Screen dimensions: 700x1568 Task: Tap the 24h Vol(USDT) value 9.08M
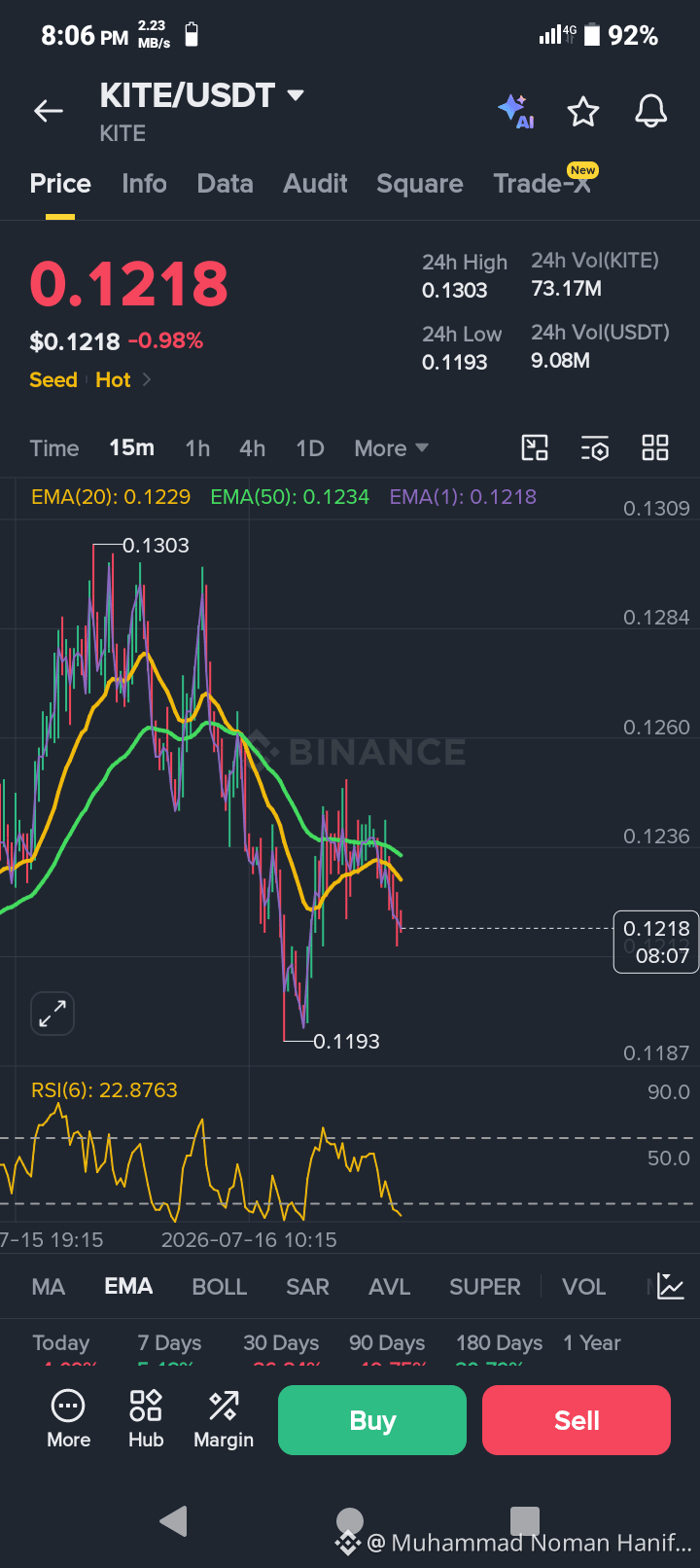pyautogui.click(x=560, y=360)
